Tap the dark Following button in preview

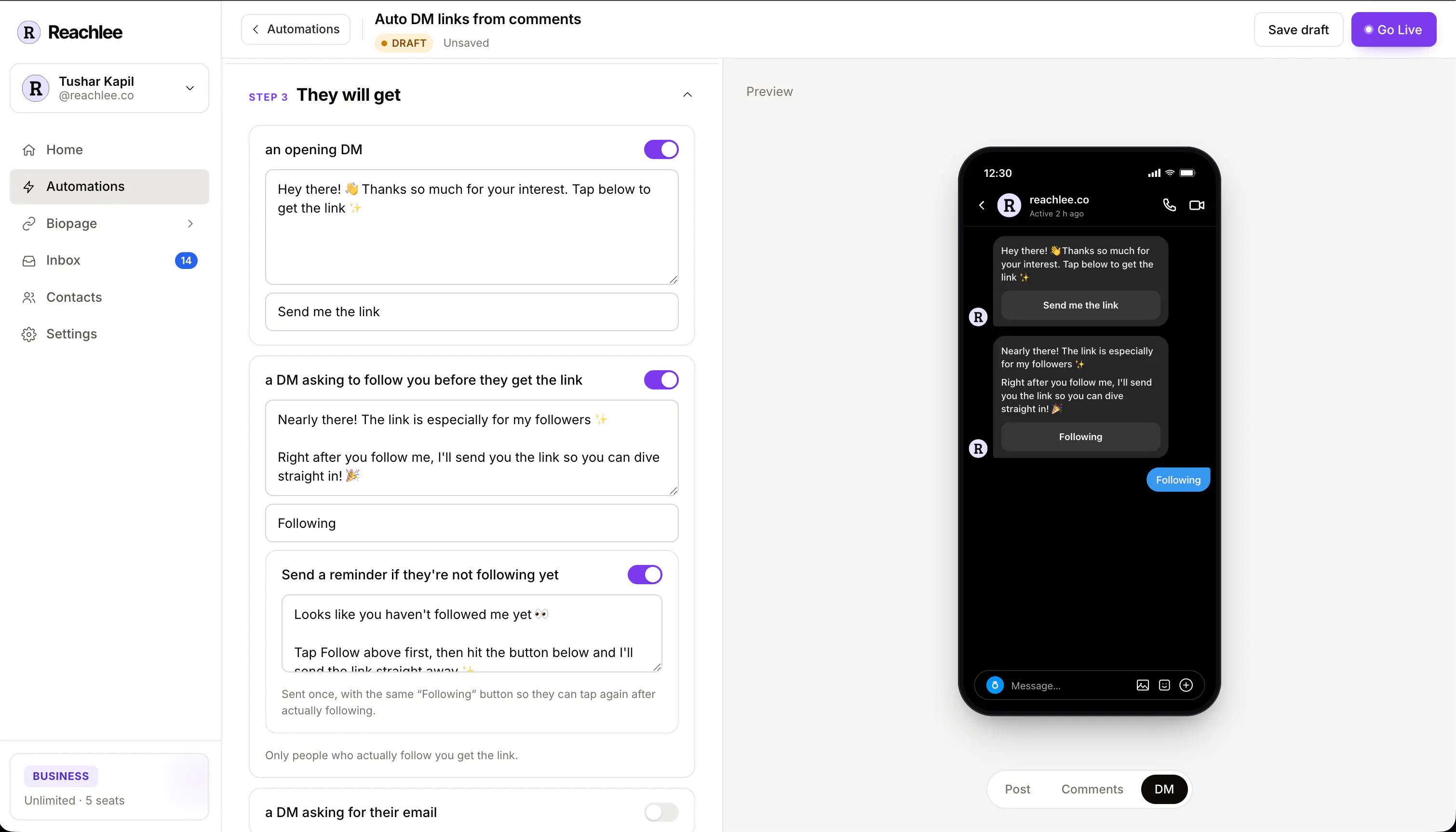coord(1080,437)
